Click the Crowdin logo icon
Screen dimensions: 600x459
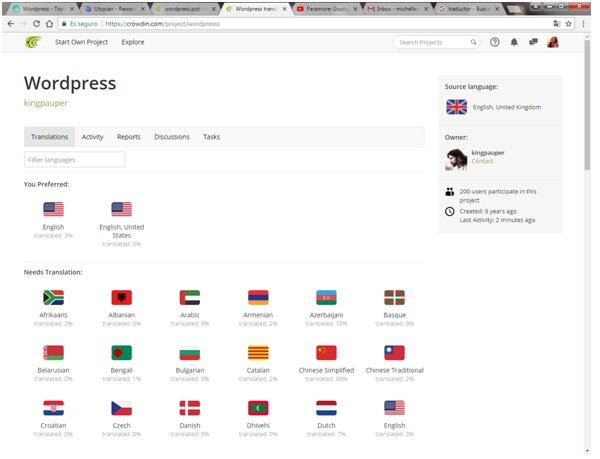pyautogui.click(x=34, y=42)
